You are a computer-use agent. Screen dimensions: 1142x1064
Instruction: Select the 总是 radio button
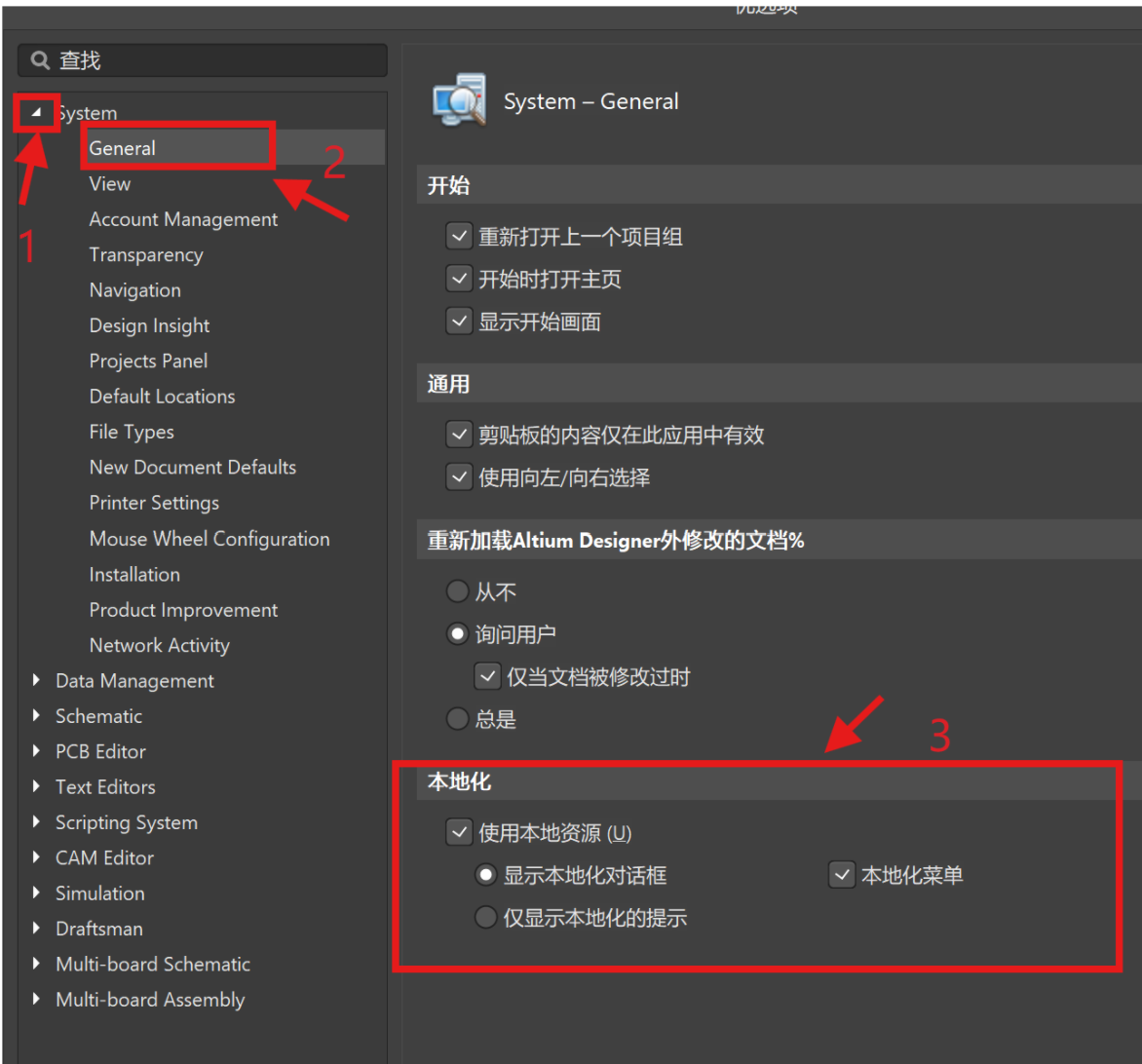point(457,718)
